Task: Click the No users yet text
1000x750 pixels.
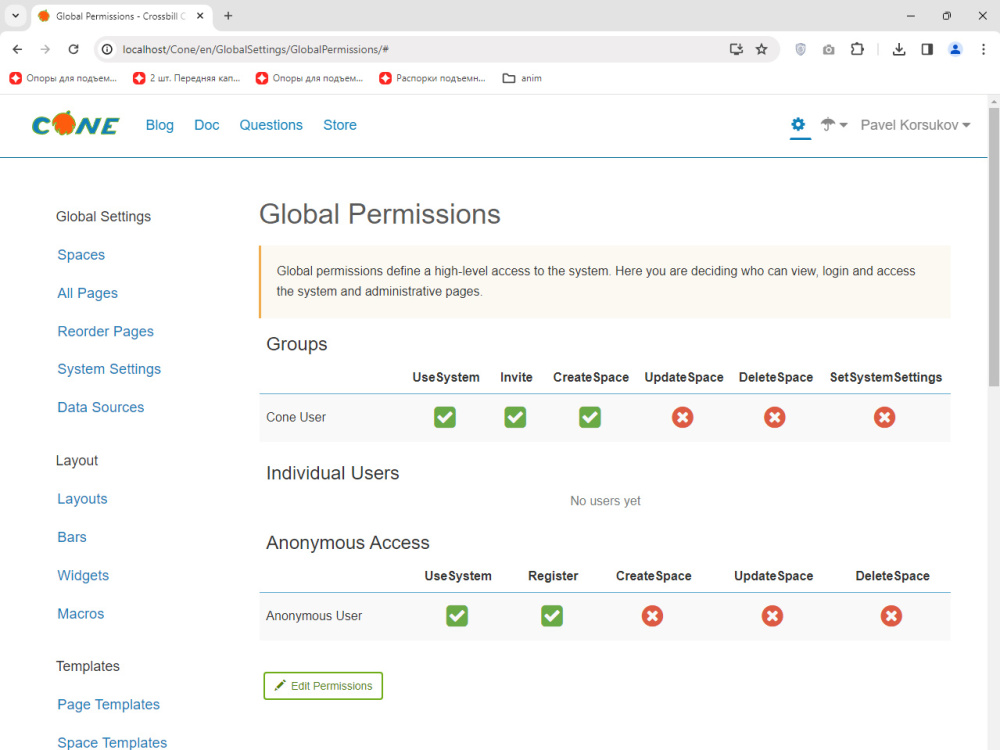Action: (x=605, y=501)
